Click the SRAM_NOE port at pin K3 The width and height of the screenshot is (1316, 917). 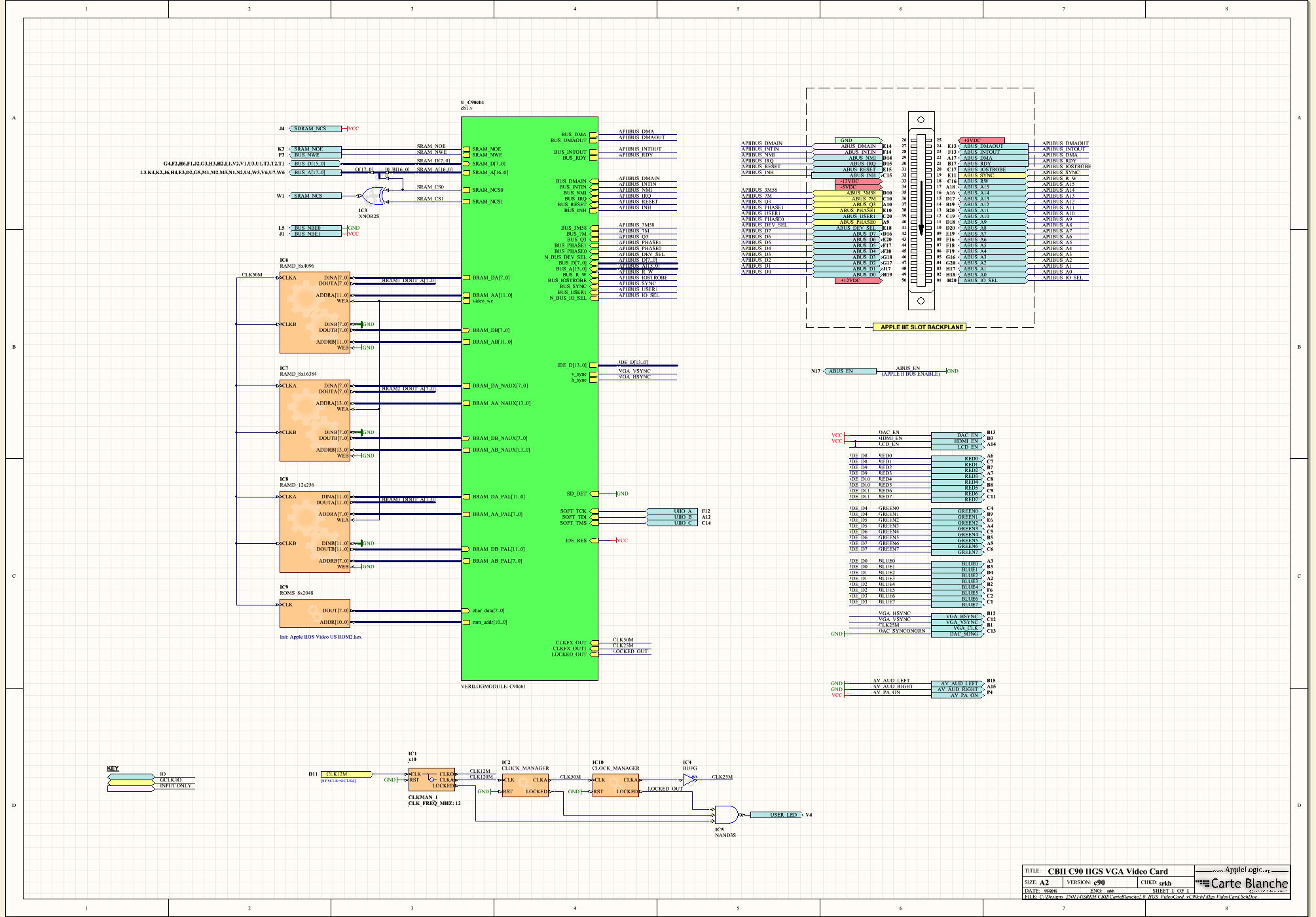317,149
